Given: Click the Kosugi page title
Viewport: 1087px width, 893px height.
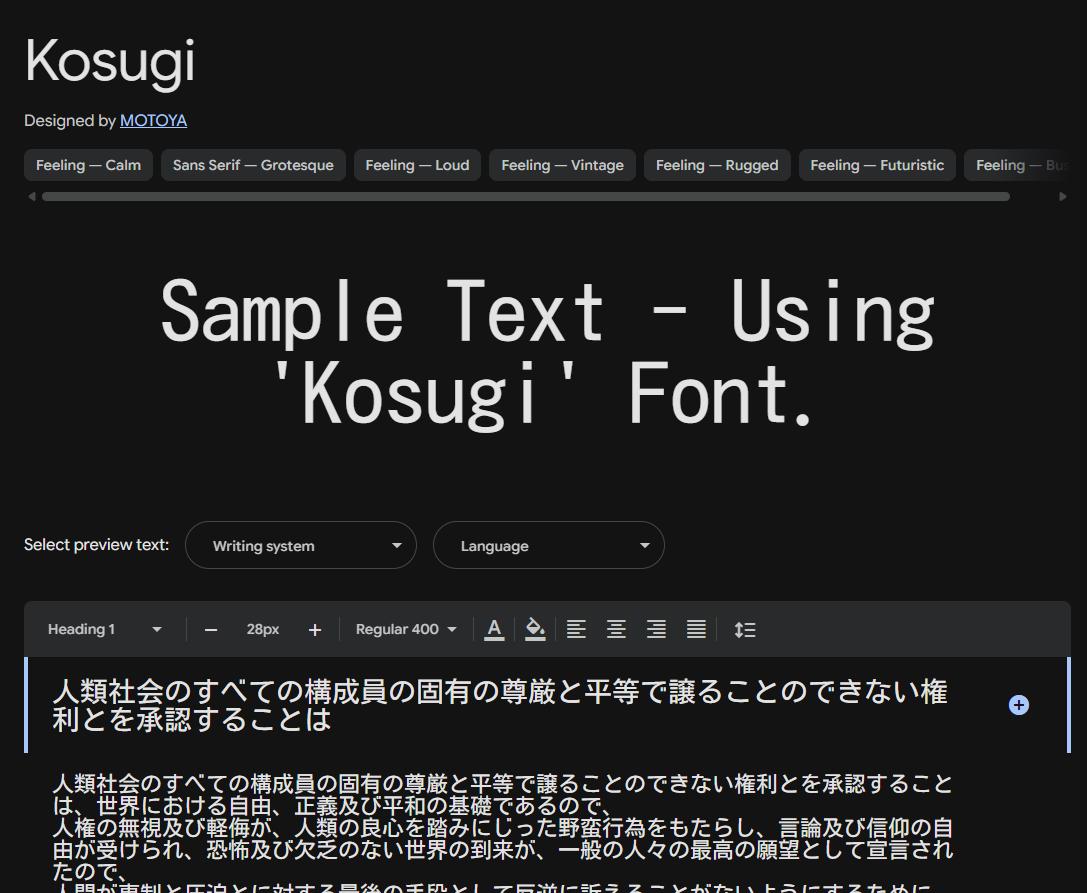Looking at the screenshot, I should [110, 62].
